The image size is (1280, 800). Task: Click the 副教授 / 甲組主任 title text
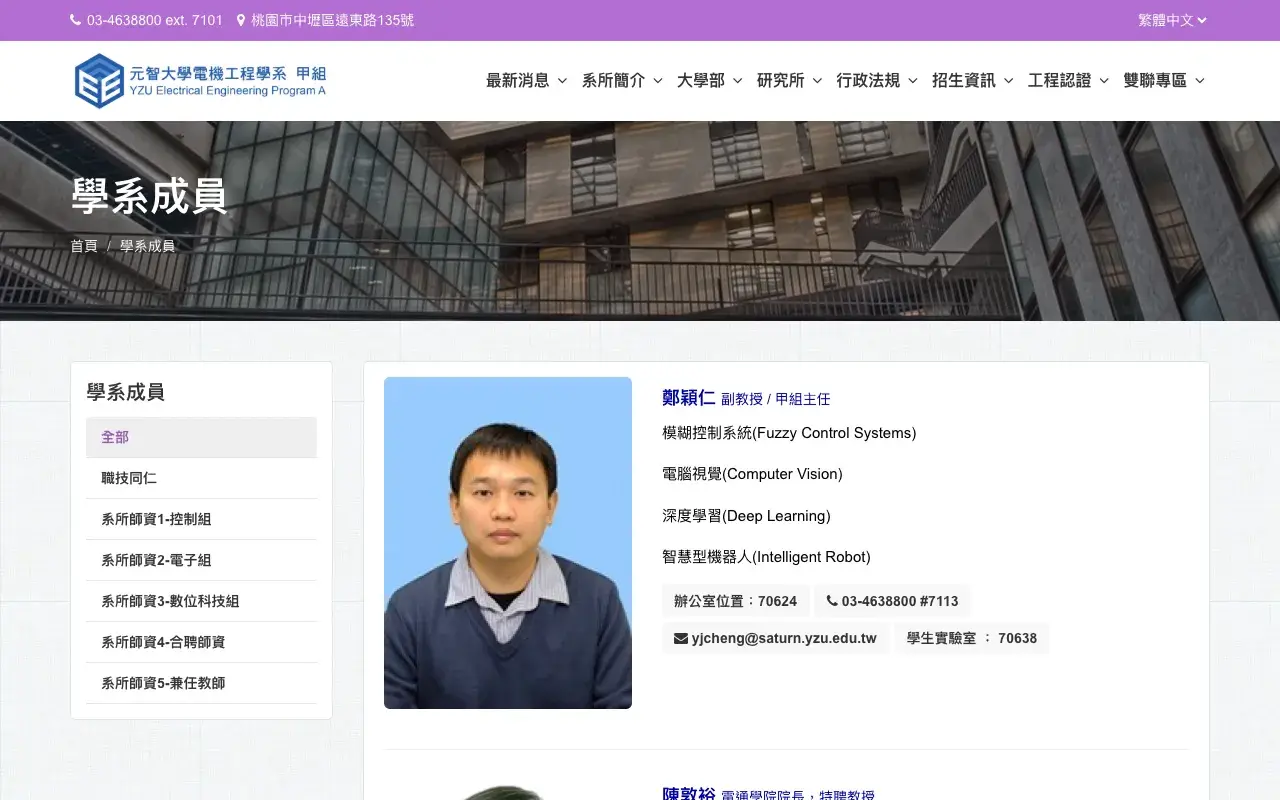click(x=776, y=399)
